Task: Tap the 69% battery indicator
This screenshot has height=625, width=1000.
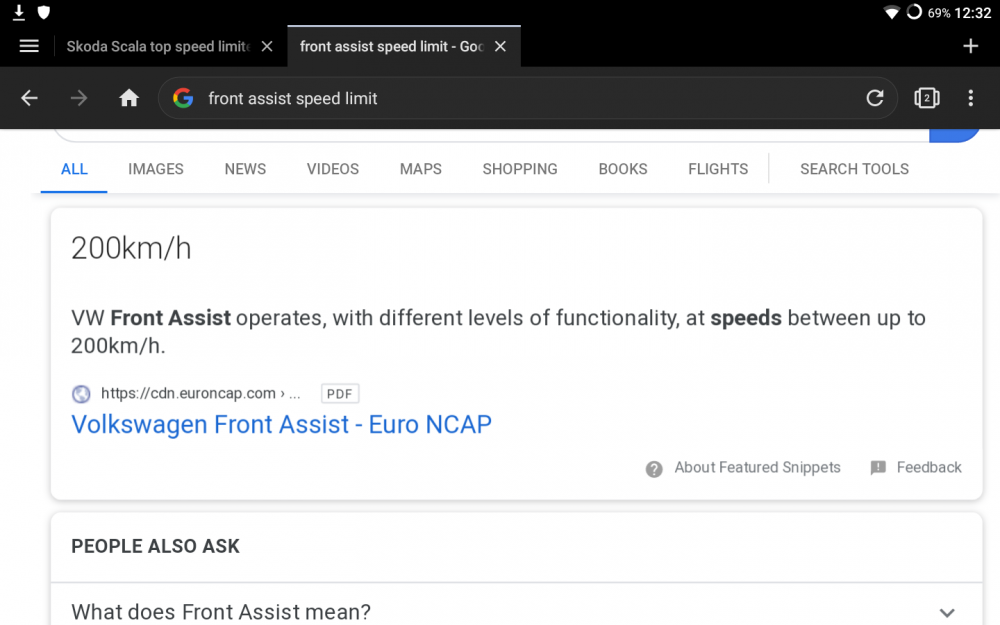Action: 938,13
